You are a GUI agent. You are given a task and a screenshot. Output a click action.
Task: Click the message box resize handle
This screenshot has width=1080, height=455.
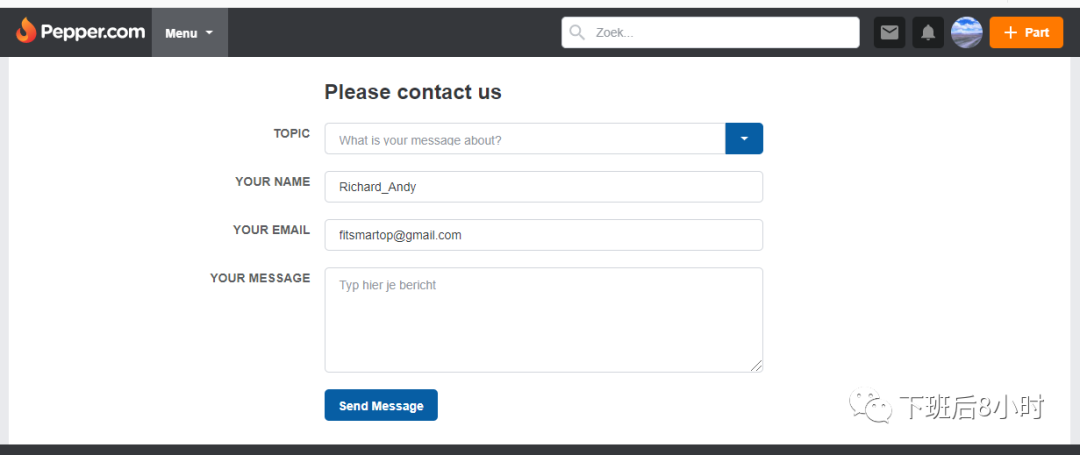click(757, 366)
